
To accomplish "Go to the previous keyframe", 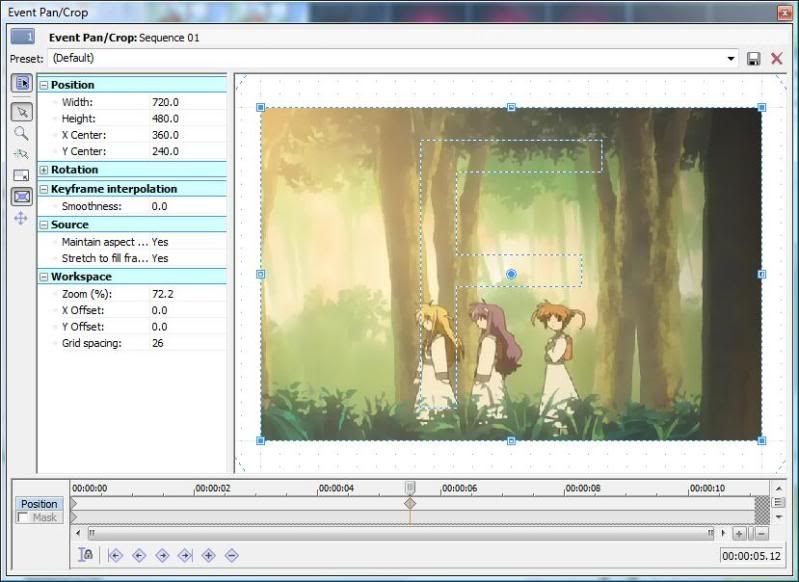I will click(139, 555).
